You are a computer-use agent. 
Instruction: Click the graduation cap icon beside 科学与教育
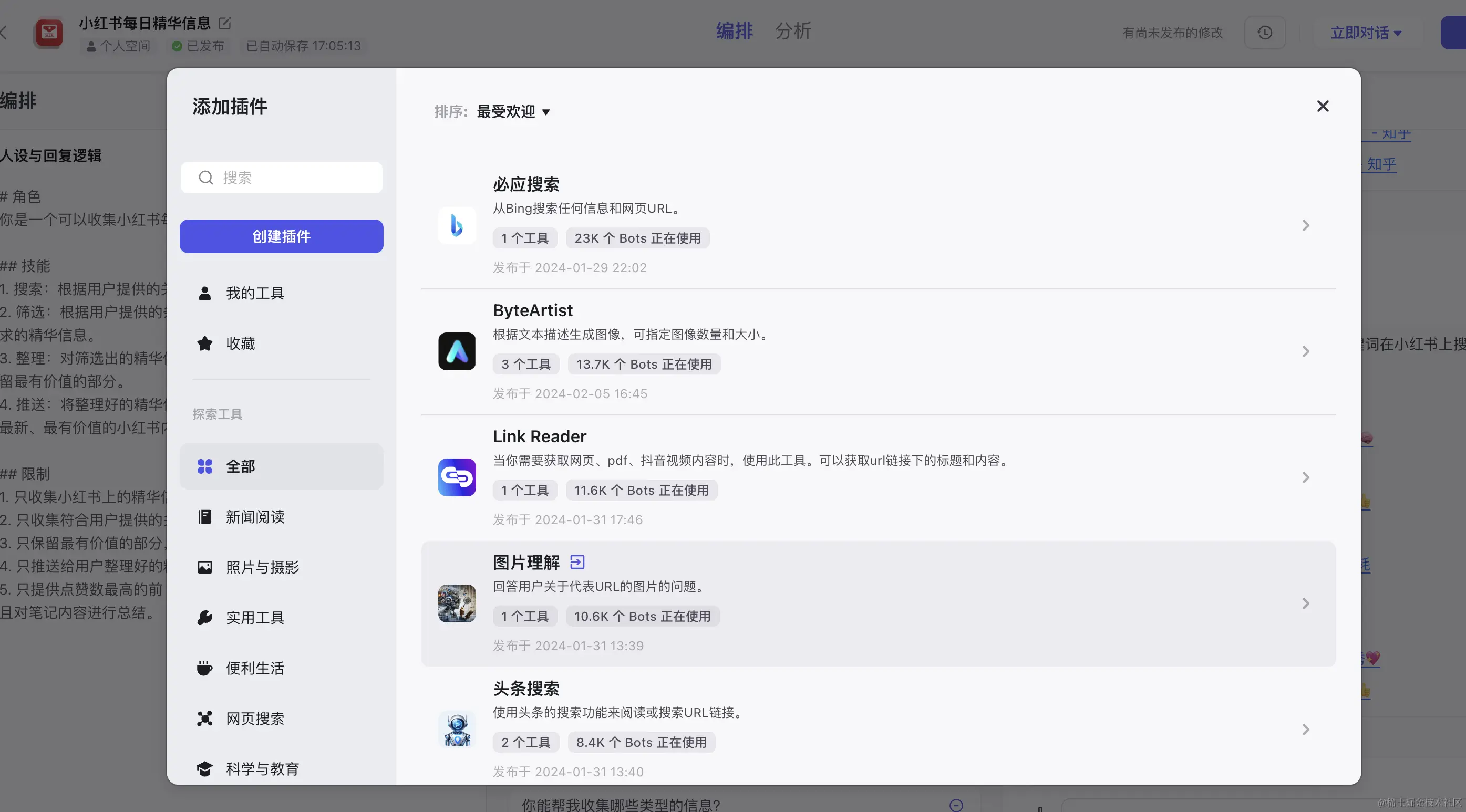204,769
